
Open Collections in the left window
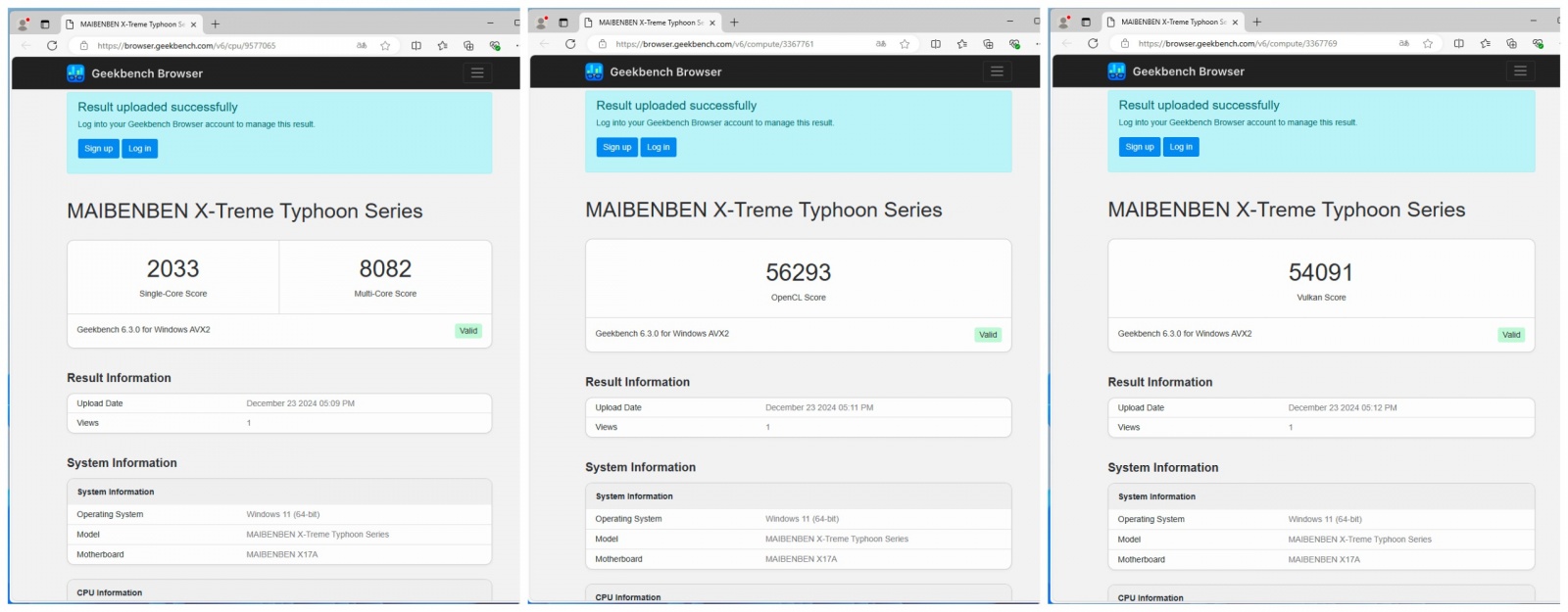pos(468,46)
